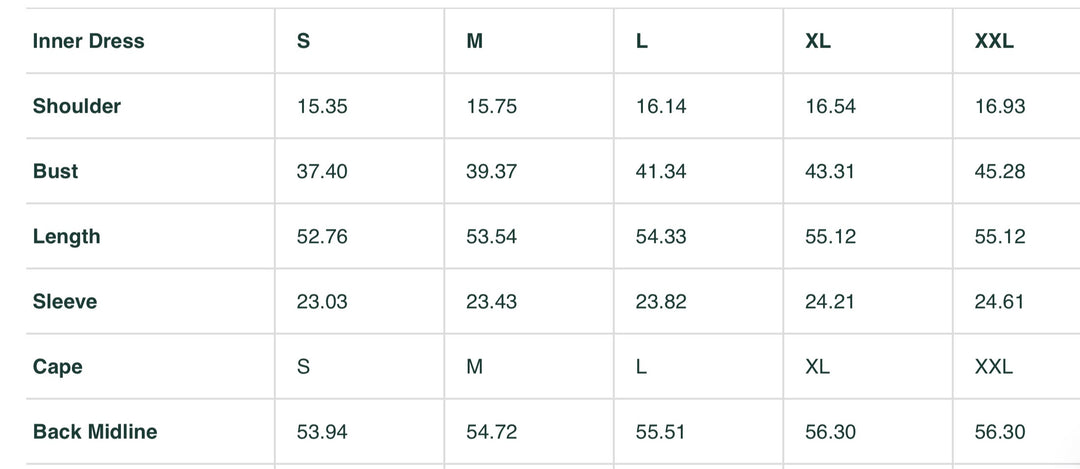1080x469 pixels.
Task: Click the 55.51 back midline value
Action: point(661,432)
